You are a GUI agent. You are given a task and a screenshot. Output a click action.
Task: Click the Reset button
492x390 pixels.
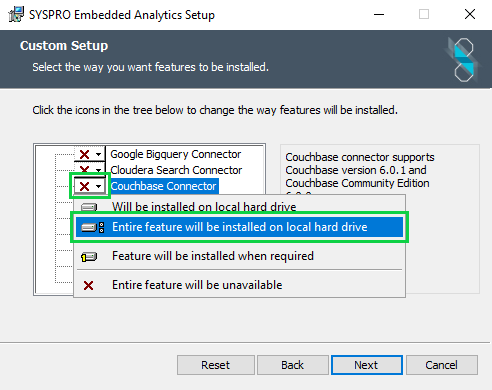(216, 365)
